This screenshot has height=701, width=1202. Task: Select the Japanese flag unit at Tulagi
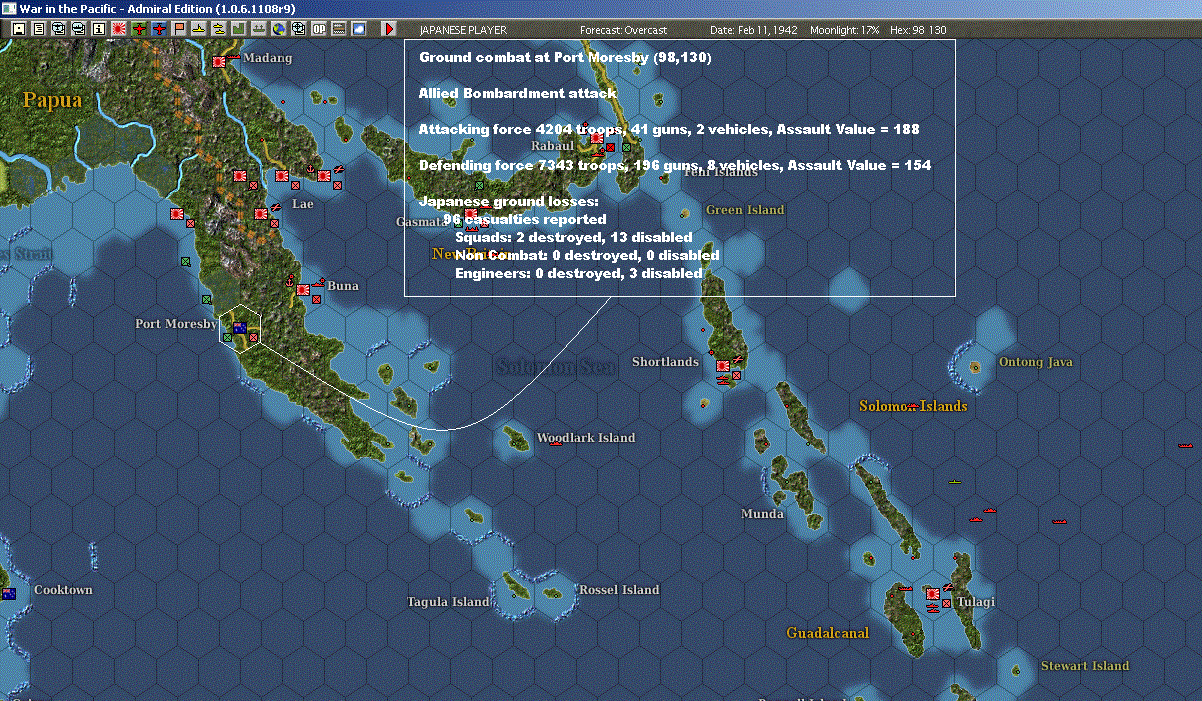tap(933, 594)
